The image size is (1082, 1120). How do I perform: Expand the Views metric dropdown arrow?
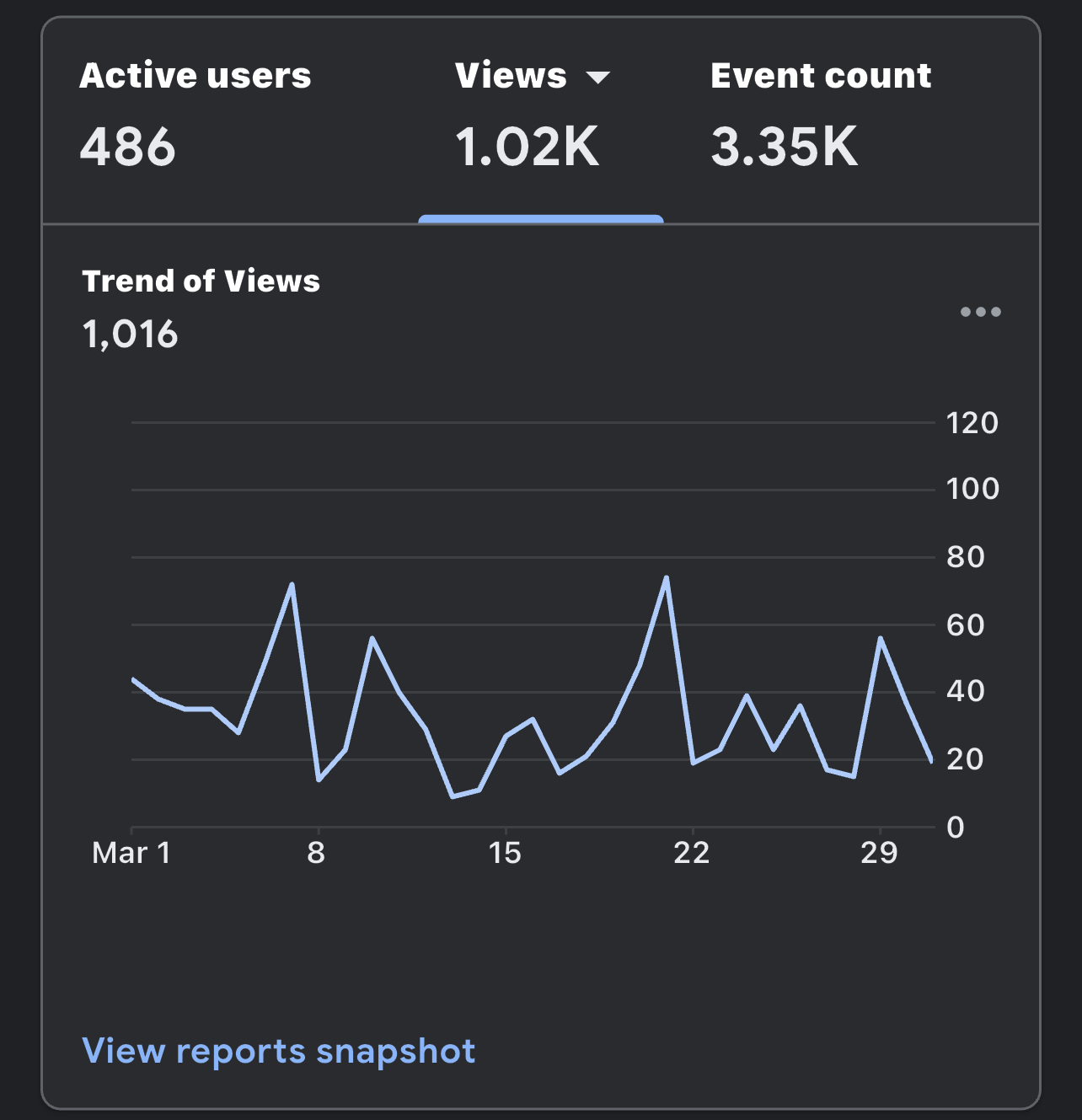coord(597,78)
